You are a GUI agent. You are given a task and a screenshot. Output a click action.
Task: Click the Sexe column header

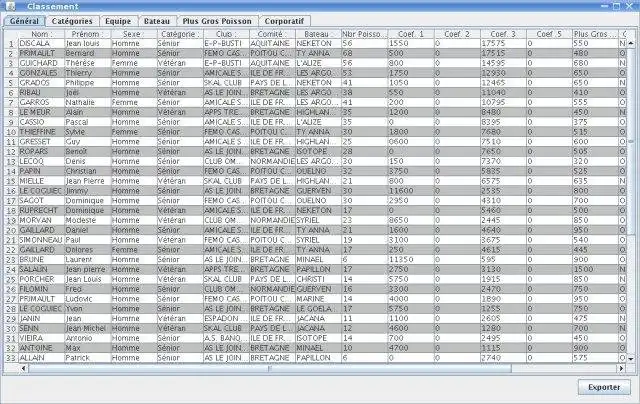(133, 34)
